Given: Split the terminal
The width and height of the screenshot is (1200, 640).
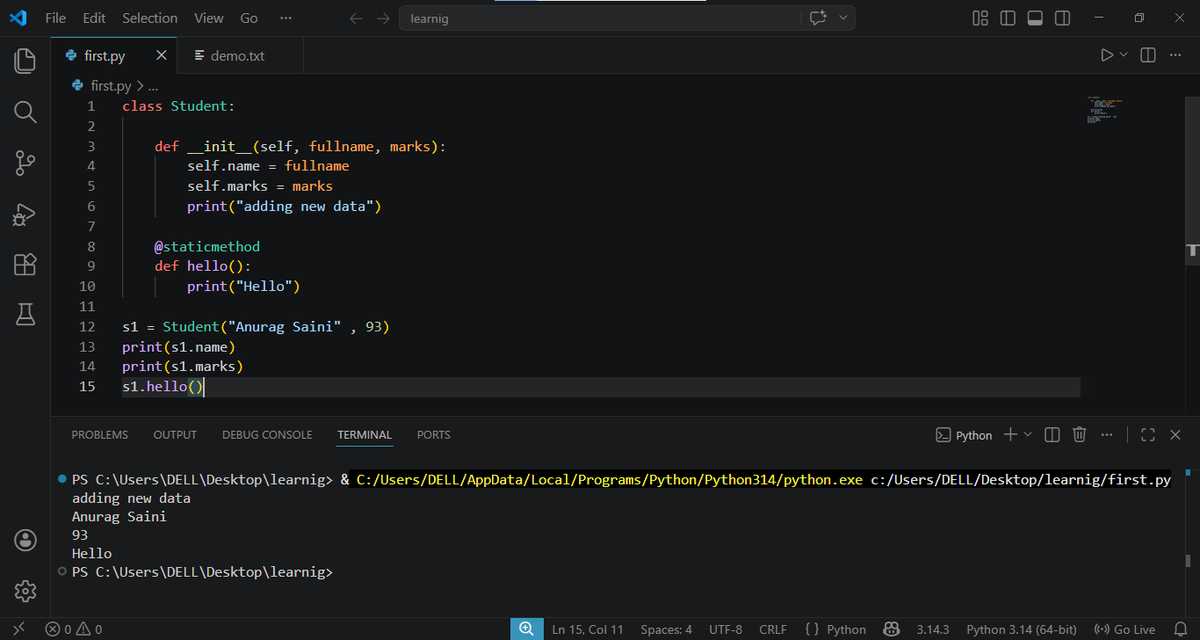Looking at the screenshot, I should 1052,434.
